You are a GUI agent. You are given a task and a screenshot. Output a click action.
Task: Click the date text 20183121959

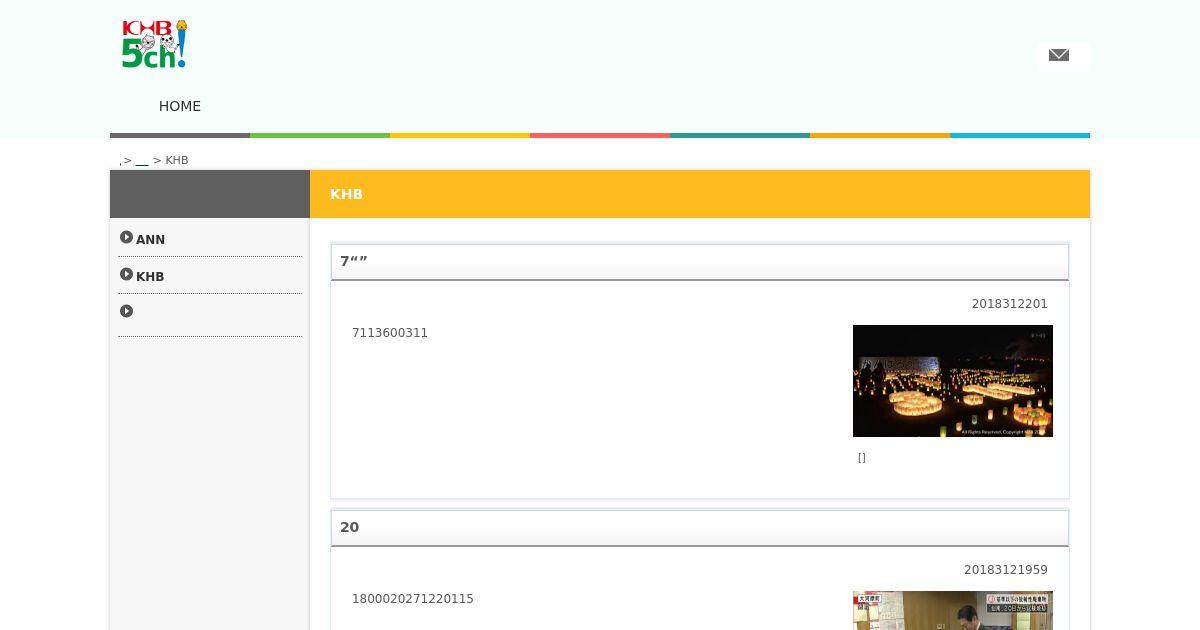pos(1006,570)
